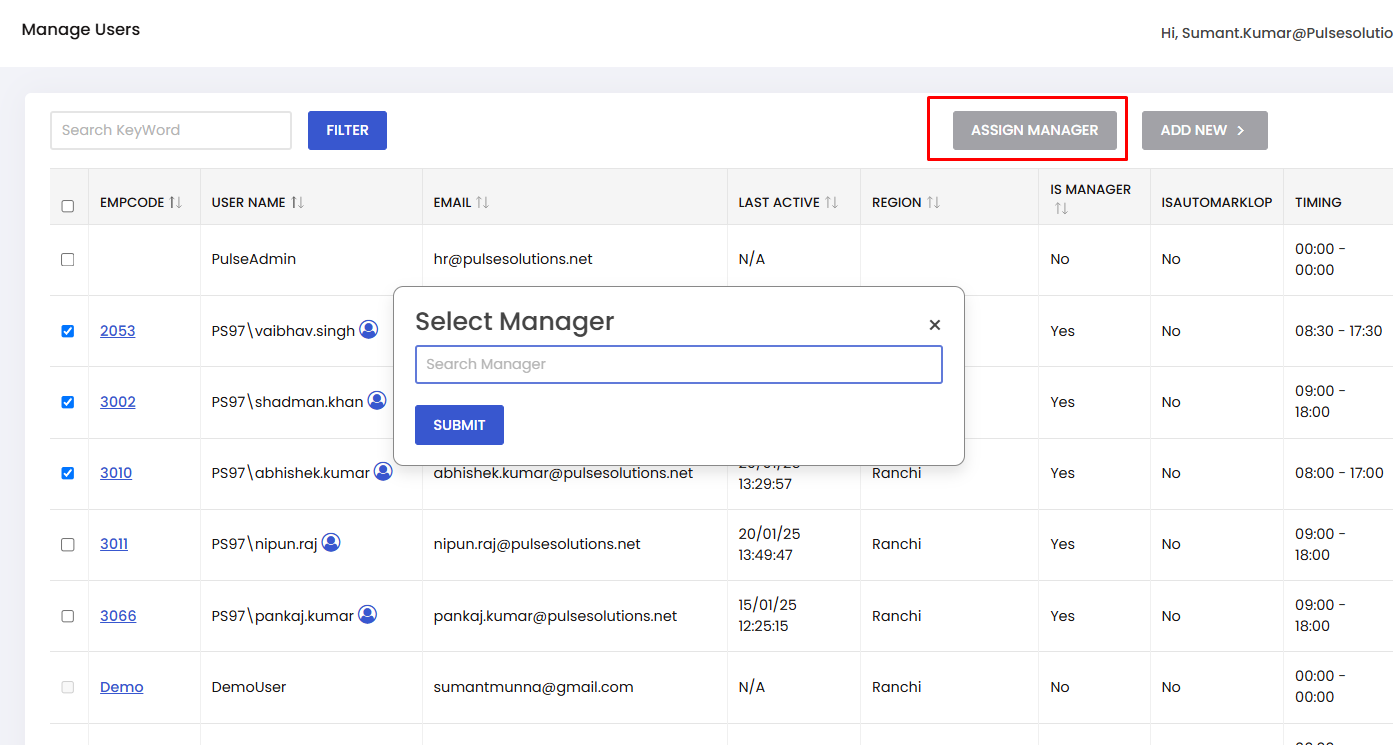Sort by REGION column arrows
1393x745 pixels.
tap(933, 202)
